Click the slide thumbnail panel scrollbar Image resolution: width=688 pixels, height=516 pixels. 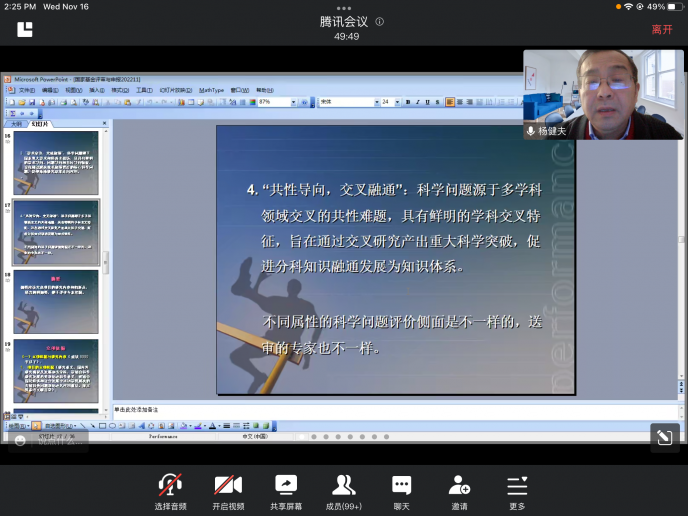(x=105, y=262)
